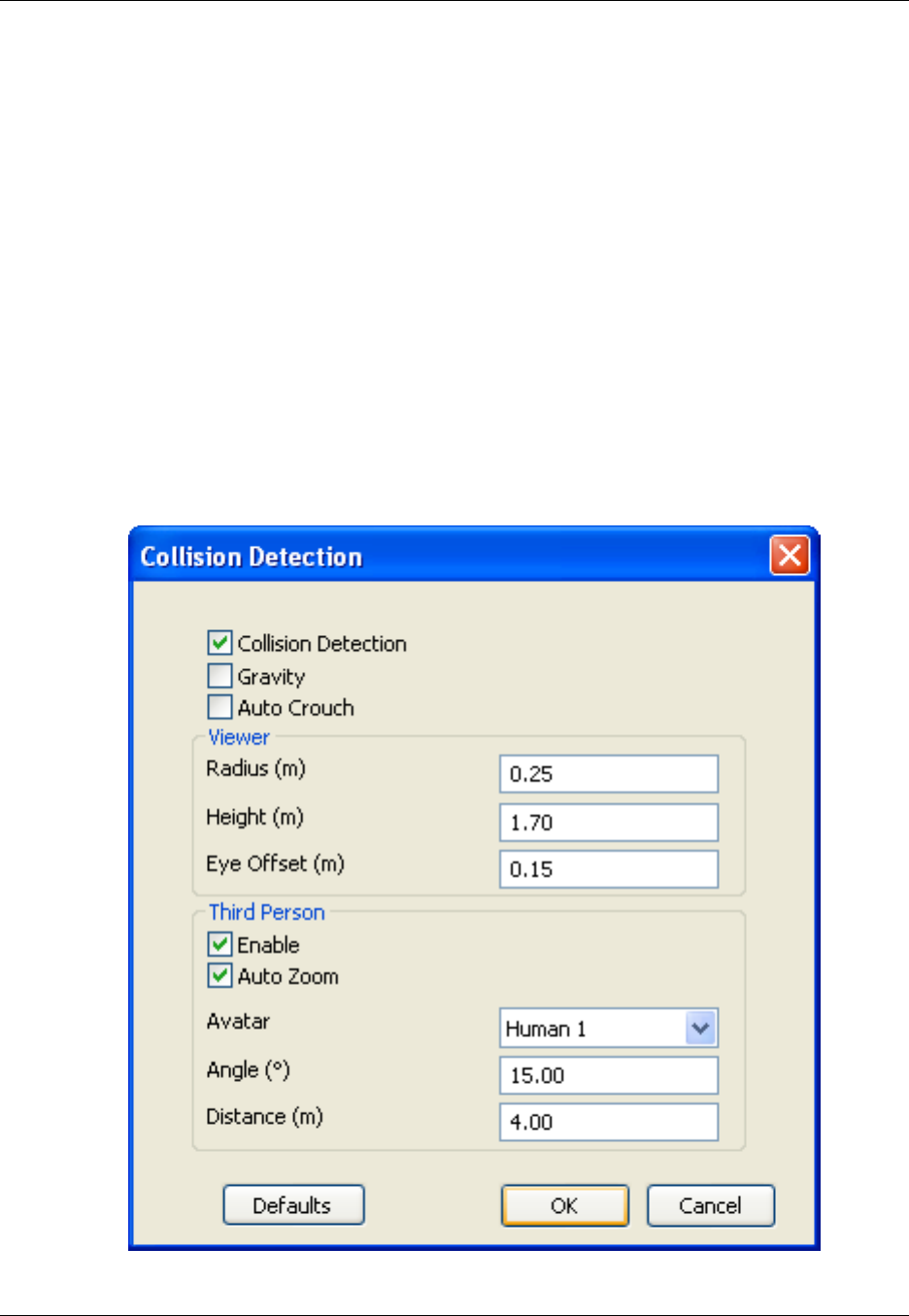This screenshot has width=909, height=1316.
Task: Click the Height (m) field showing 1.70
Action: [x=609, y=823]
